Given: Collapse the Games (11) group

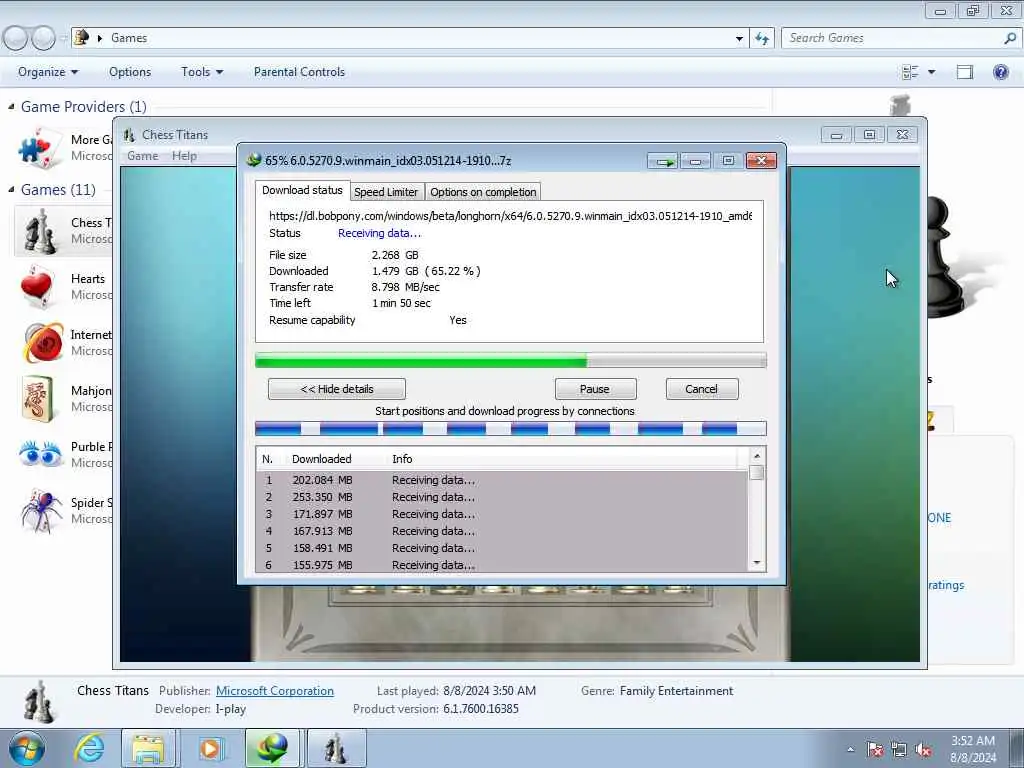Looking at the screenshot, I should coord(11,189).
